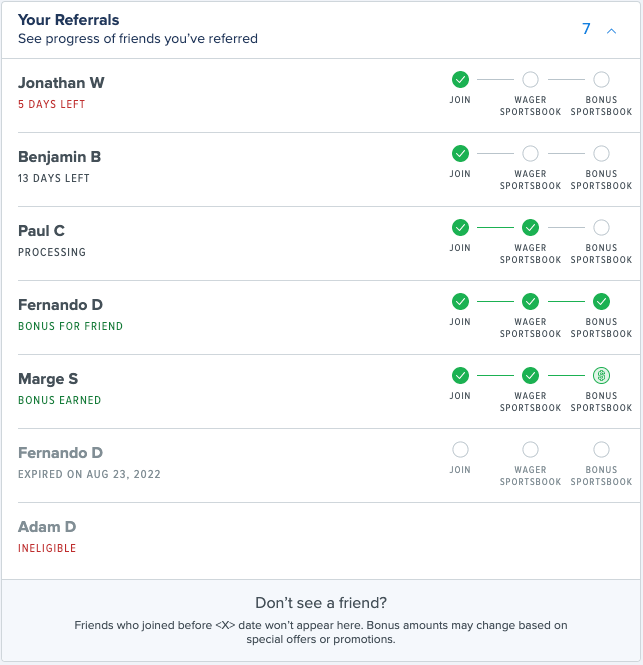The height and width of the screenshot is (665, 643).
Task: Click Fernando D's green Bonus Sportsbook checkmark
Action: [x=601, y=301]
